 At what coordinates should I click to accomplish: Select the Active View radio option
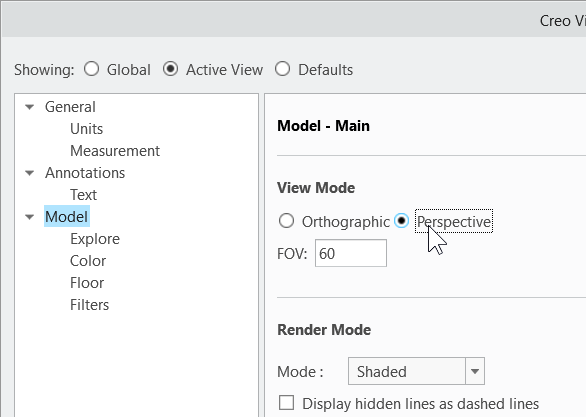[x=170, y=69]
